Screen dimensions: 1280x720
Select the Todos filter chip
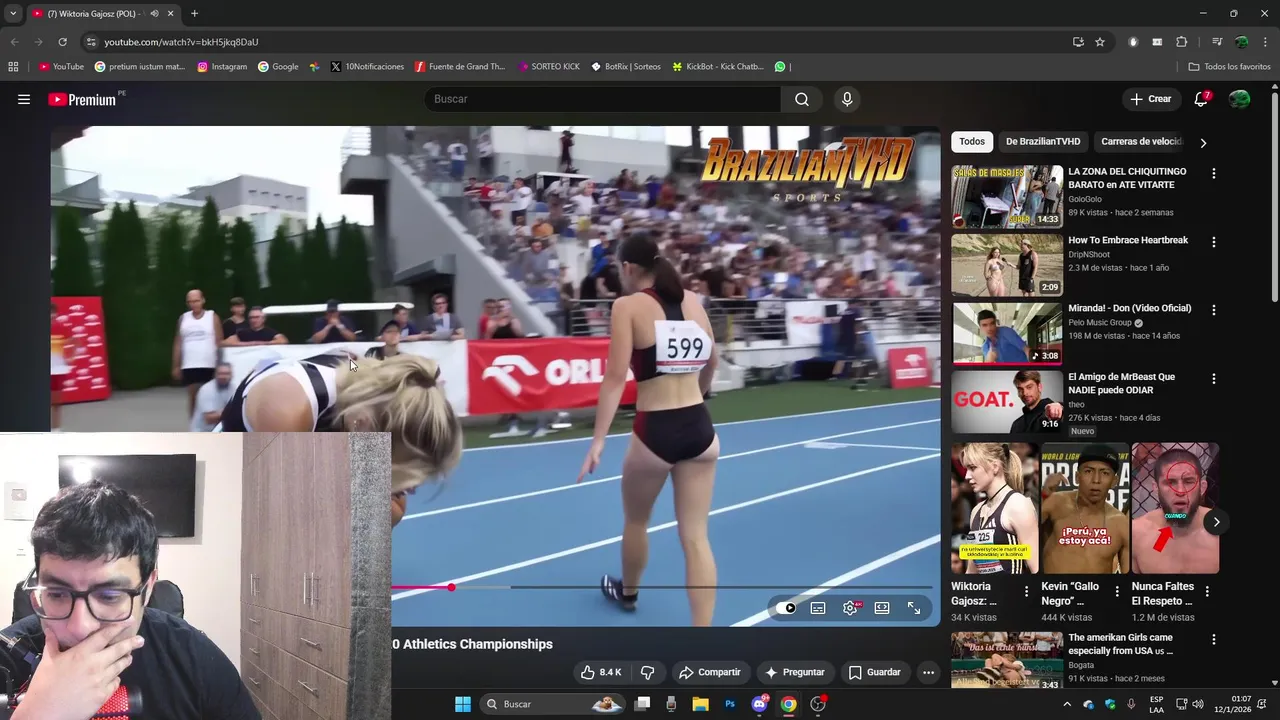[972, 142]
